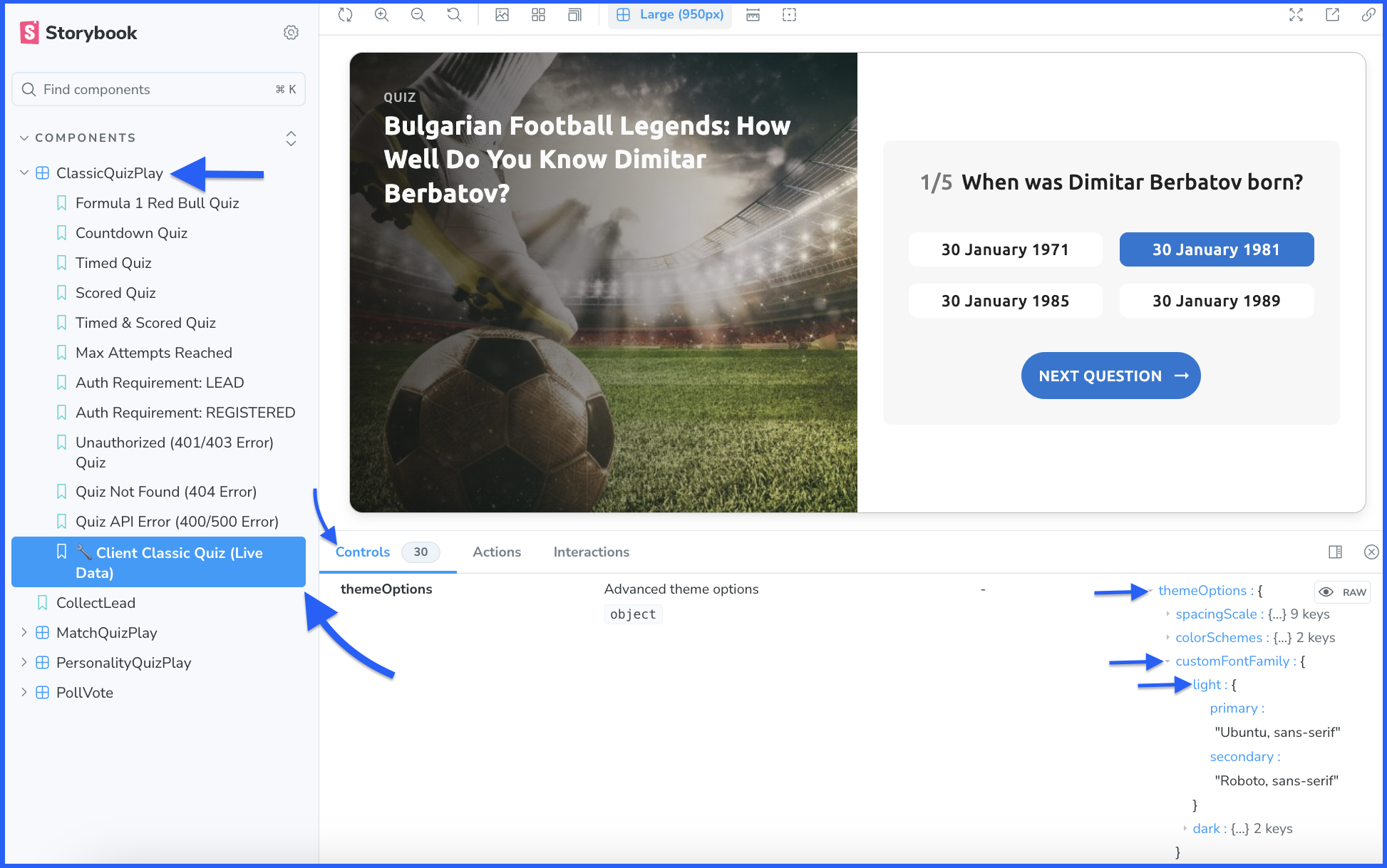Toggle the grid background icon
Screen dimensions: 1387x868
coord(539,15)
